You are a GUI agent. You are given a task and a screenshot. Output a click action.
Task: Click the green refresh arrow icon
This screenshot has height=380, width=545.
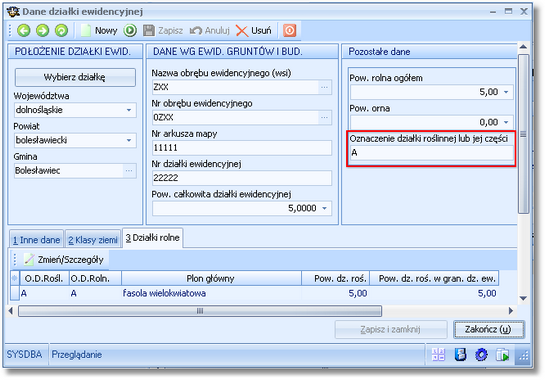(62, 31)
